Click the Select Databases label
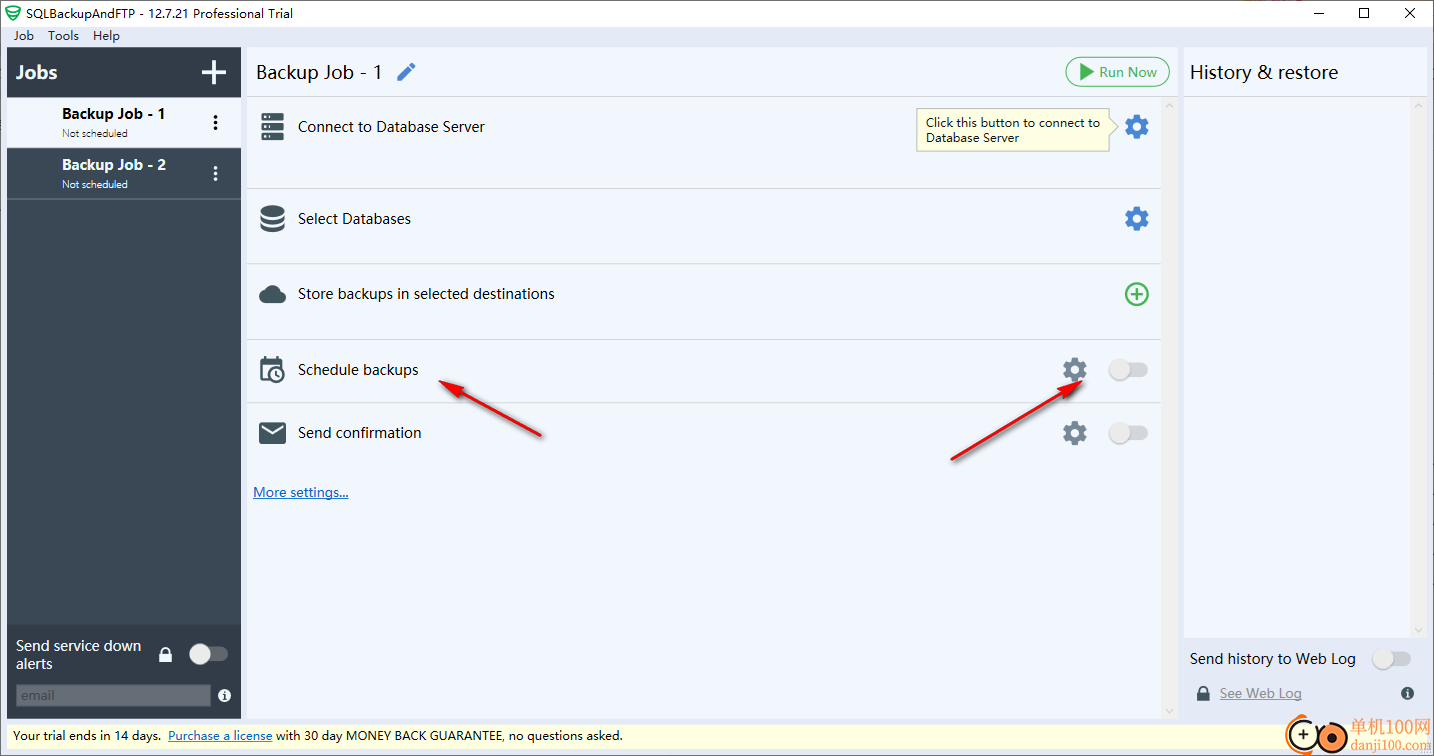The image size is (1434, 756). 354,219
